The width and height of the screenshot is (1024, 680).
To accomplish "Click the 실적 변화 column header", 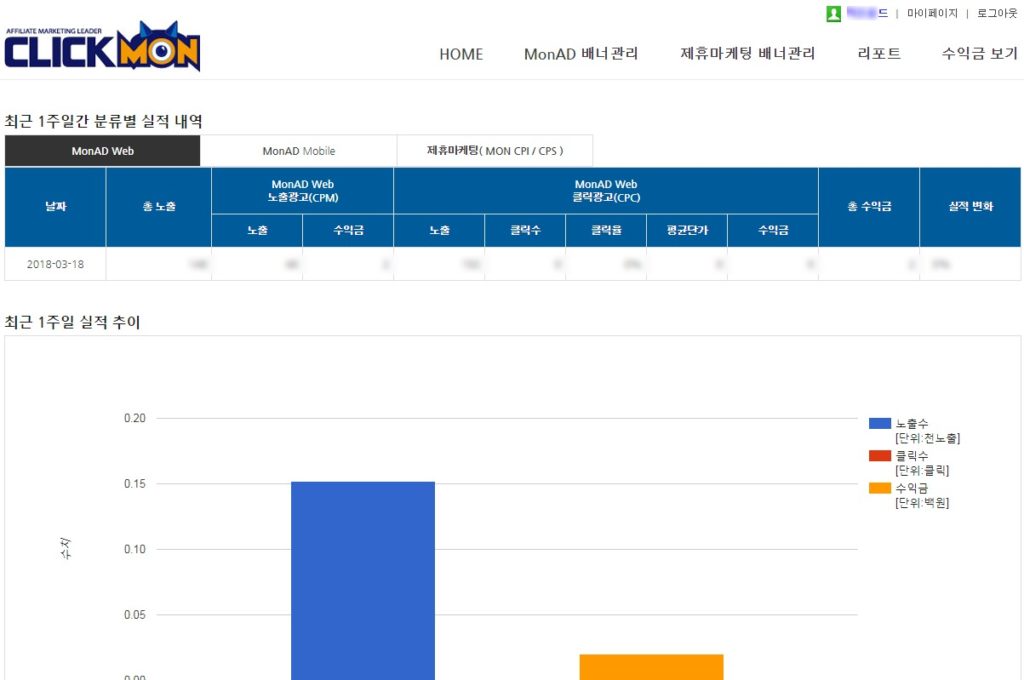I will coord(970,207).
